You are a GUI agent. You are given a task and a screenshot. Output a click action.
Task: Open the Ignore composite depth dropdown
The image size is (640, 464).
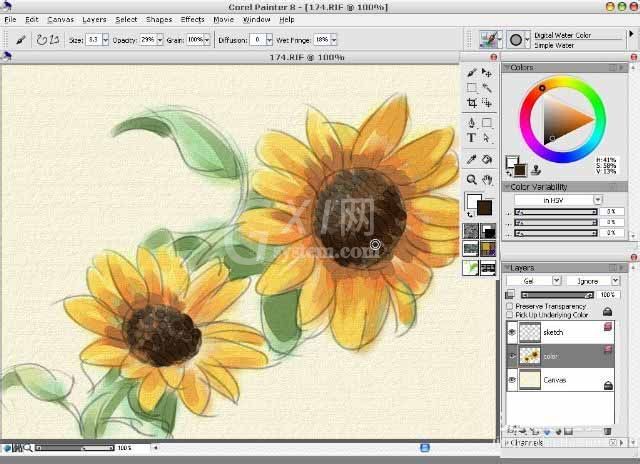(x=615, y=281)
